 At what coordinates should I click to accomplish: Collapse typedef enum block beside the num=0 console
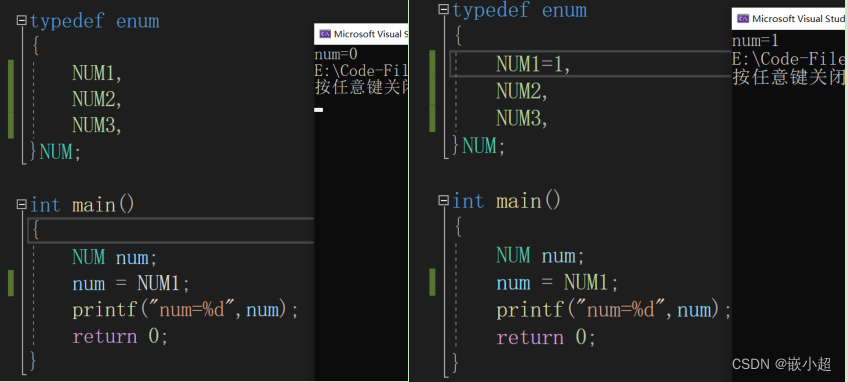(22, 21)
